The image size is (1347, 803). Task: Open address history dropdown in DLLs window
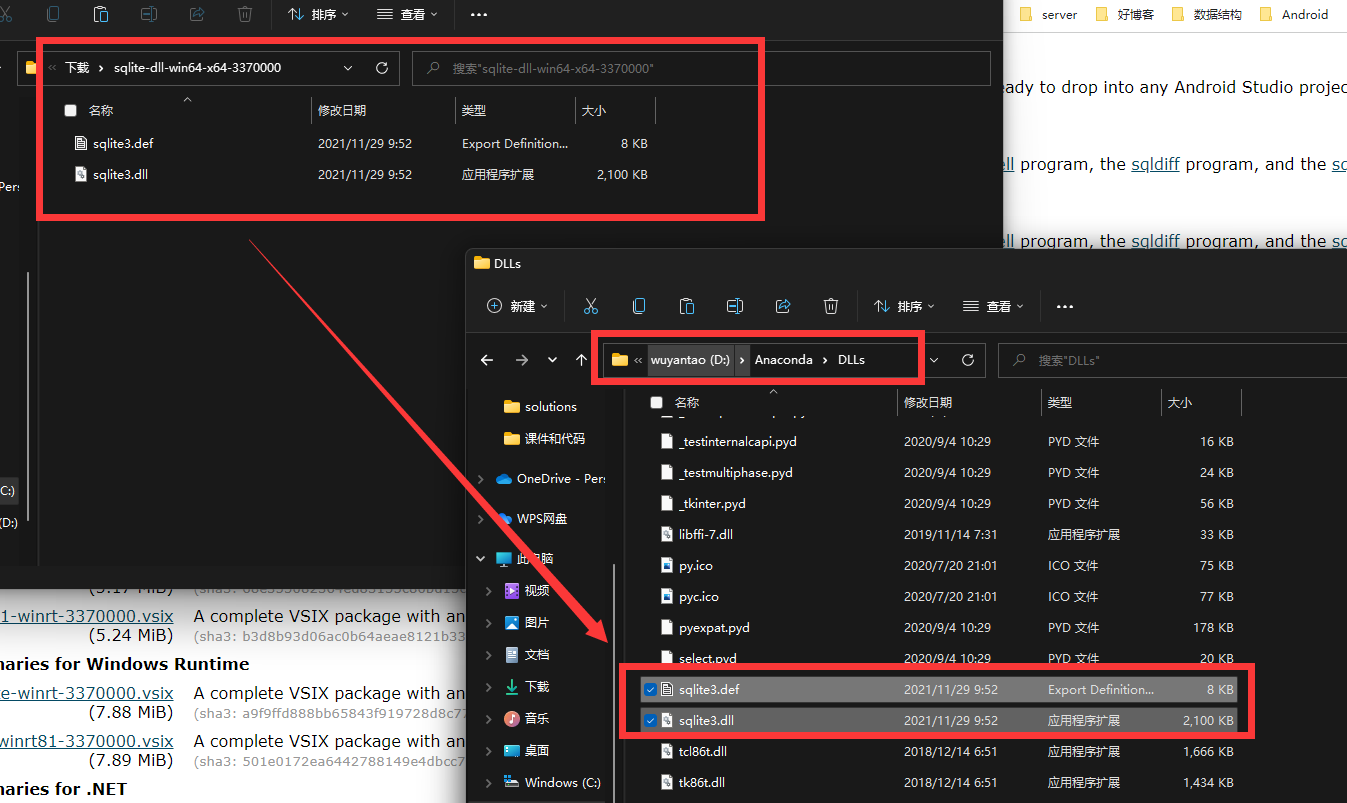934,360
